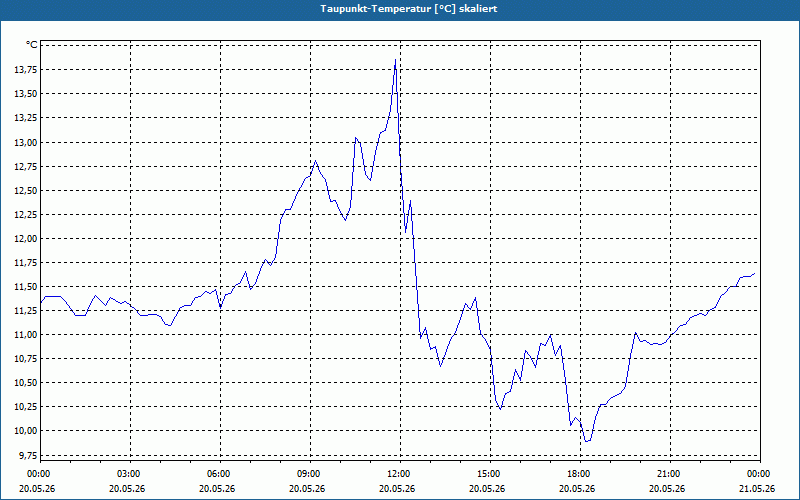This screenshot has height=500, width=800.
Task: Pick the "10,25" y-axis label
Action: tap(26, 406)
